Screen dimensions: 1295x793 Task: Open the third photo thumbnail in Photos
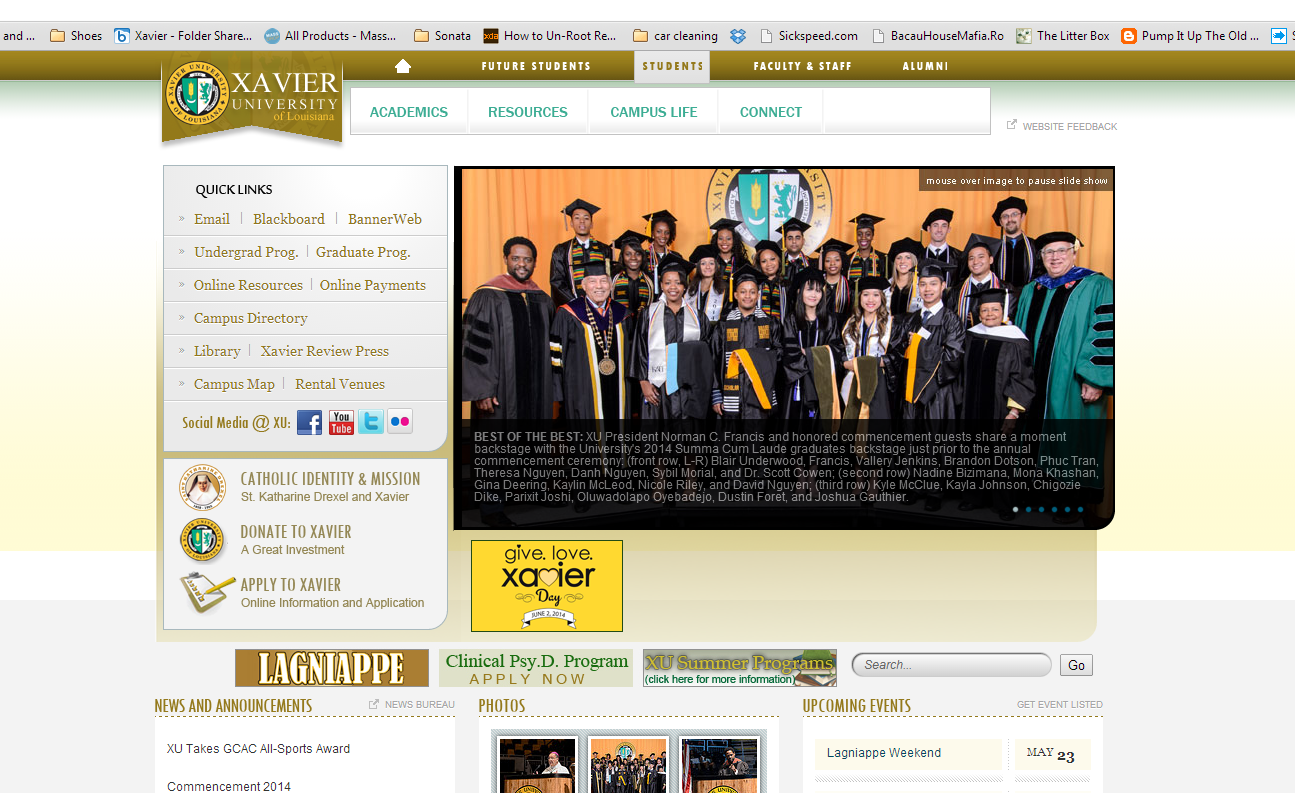(x=719, y=765)
